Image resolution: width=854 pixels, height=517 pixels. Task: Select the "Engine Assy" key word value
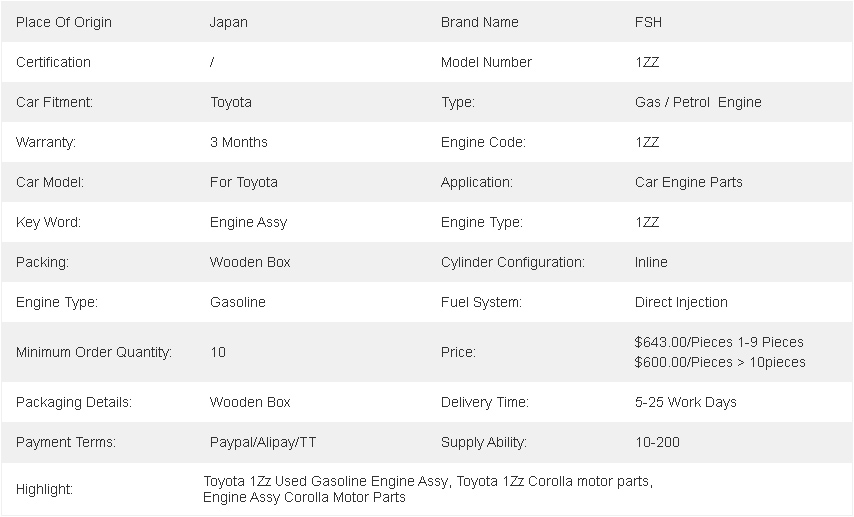pyautogui.click(x=248, y=222)
